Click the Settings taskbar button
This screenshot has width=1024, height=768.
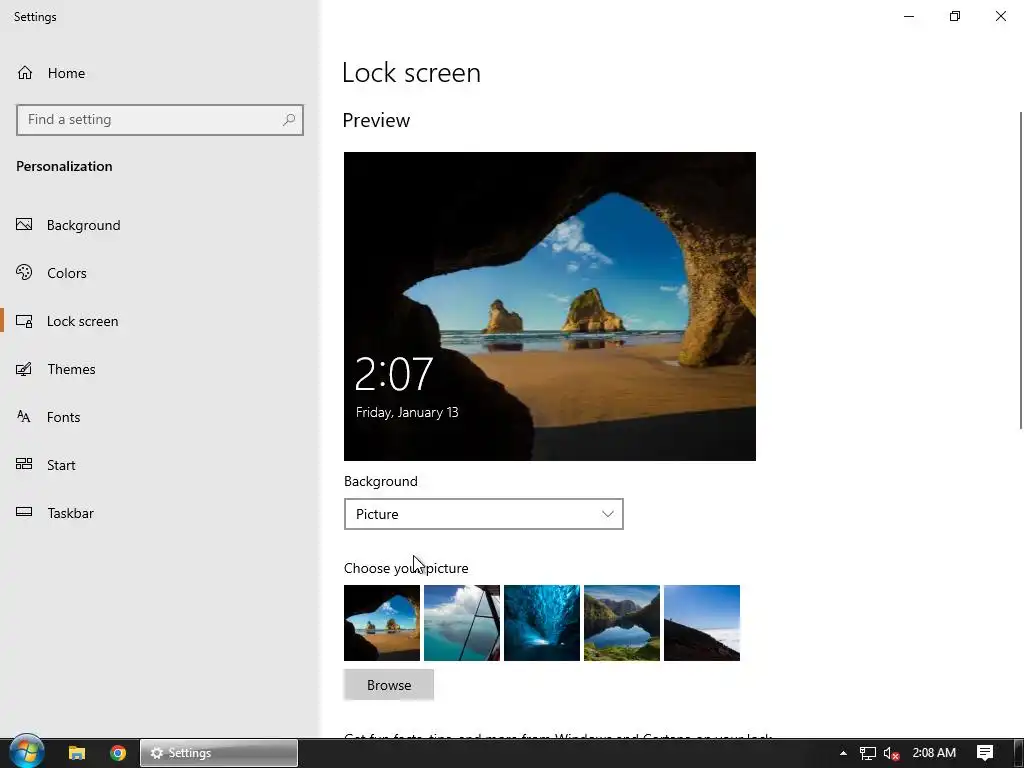coord(219,753)
